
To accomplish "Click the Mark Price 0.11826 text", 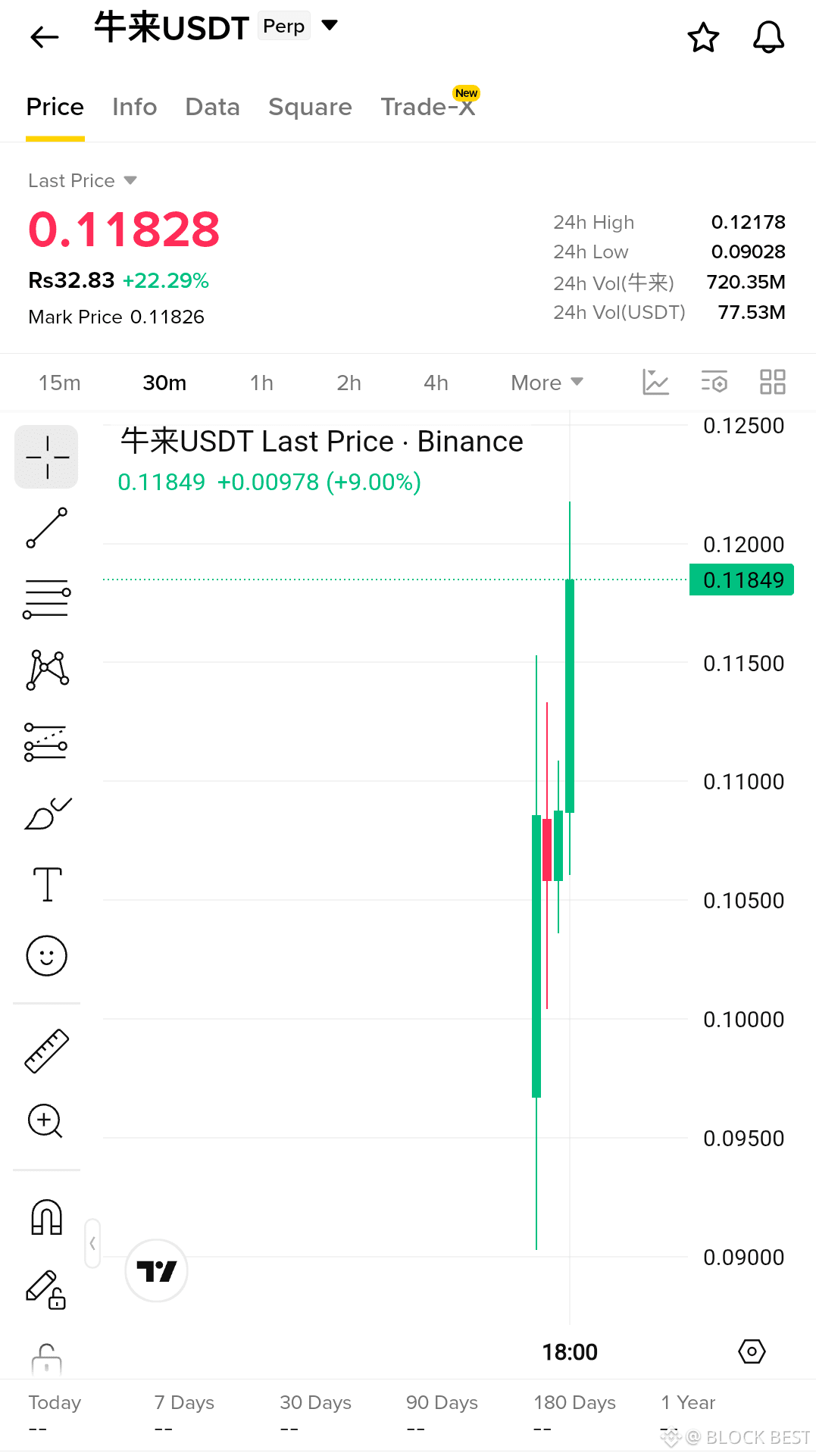I will pos(116,317).
